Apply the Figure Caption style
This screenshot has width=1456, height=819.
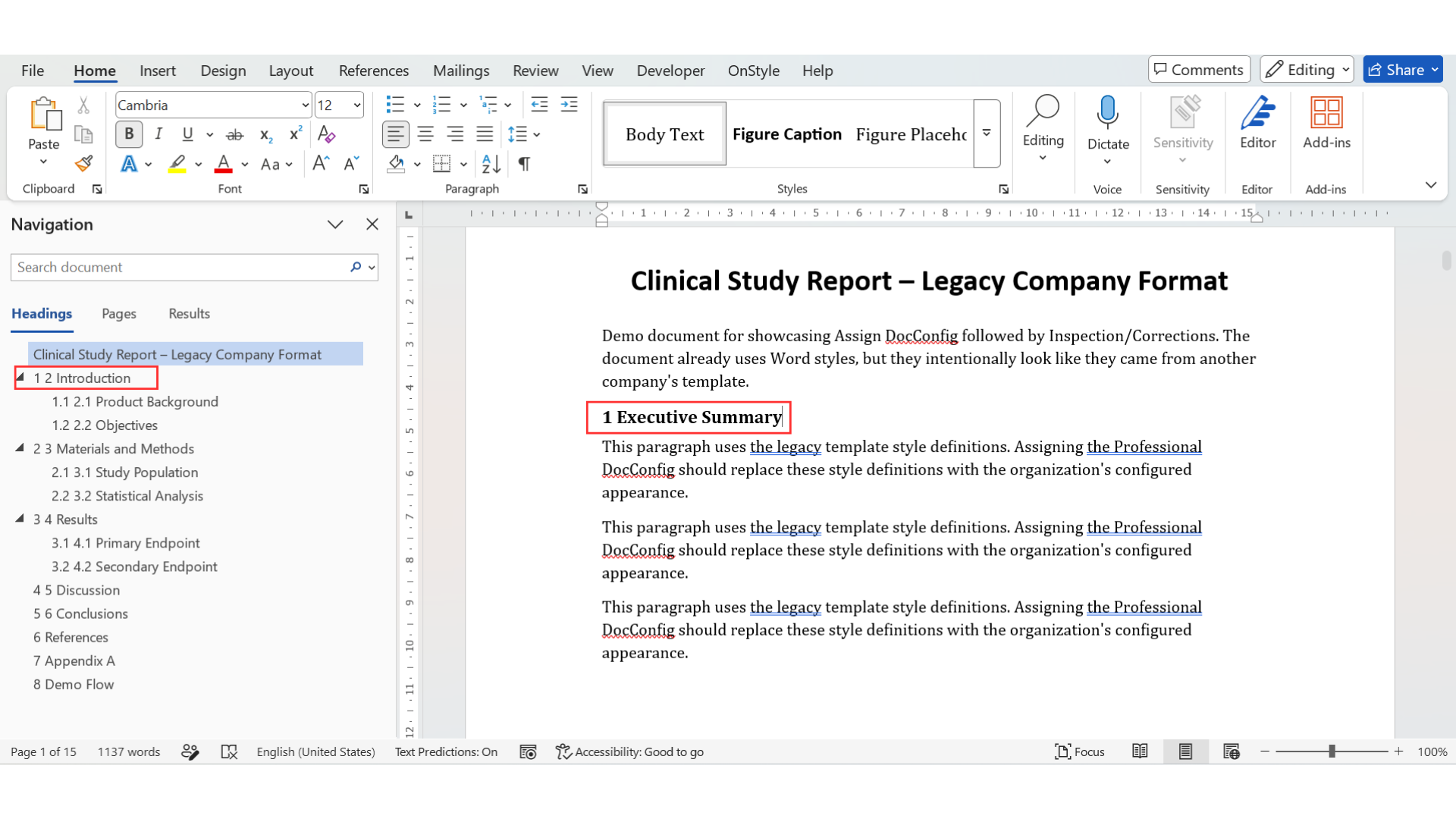[x=787, y=134]
